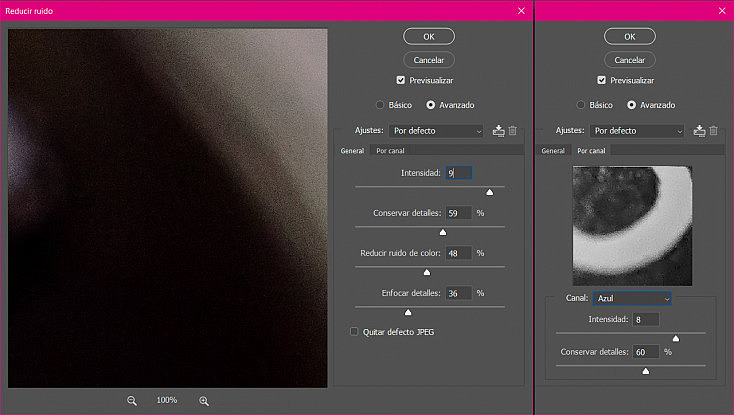Focus the channel Intensidad field showing 8
The height and width of the screenshot is (415, 734).
[646, 320]
